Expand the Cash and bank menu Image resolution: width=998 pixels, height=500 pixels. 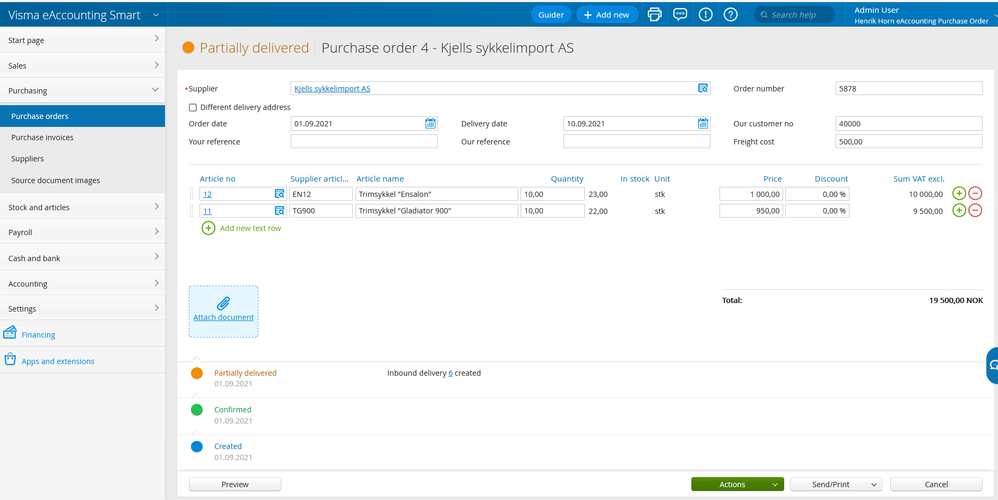(x=83, y=258)
